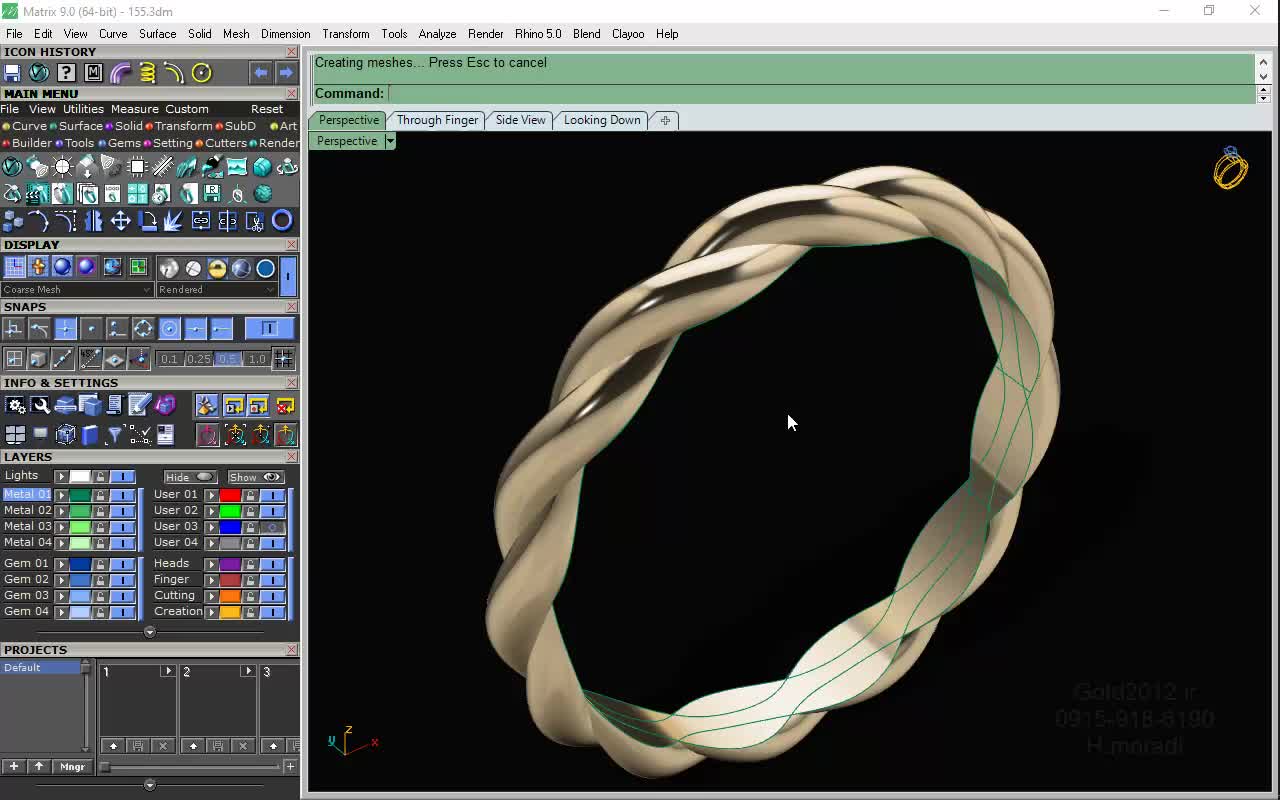This screenshot has height=800, width=1280.
Task: Toggle the Show layers eye button
Action: click(x=256, y=477)
